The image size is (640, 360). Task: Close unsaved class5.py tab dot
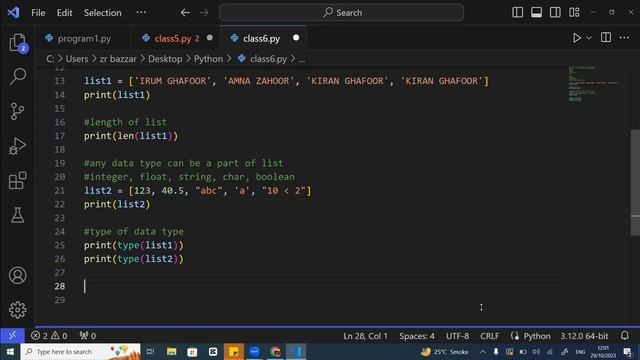pos(209,38)
